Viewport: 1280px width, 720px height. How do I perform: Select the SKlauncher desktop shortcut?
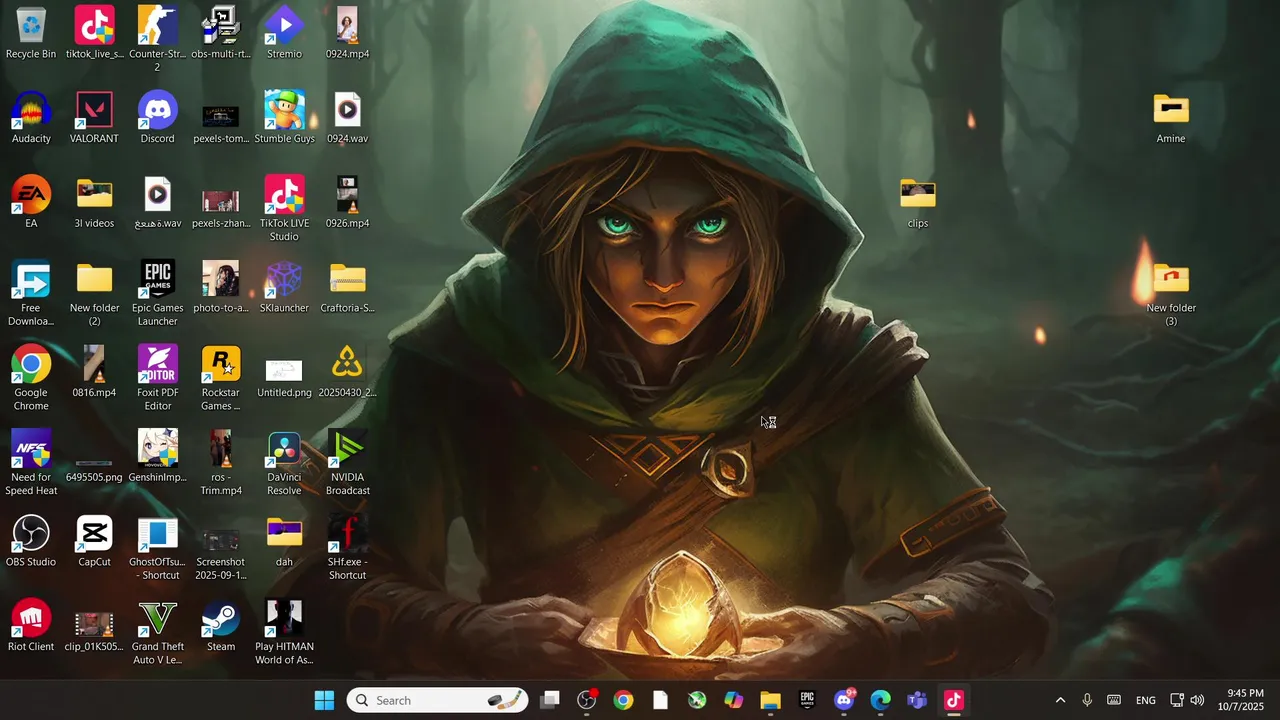284,287
